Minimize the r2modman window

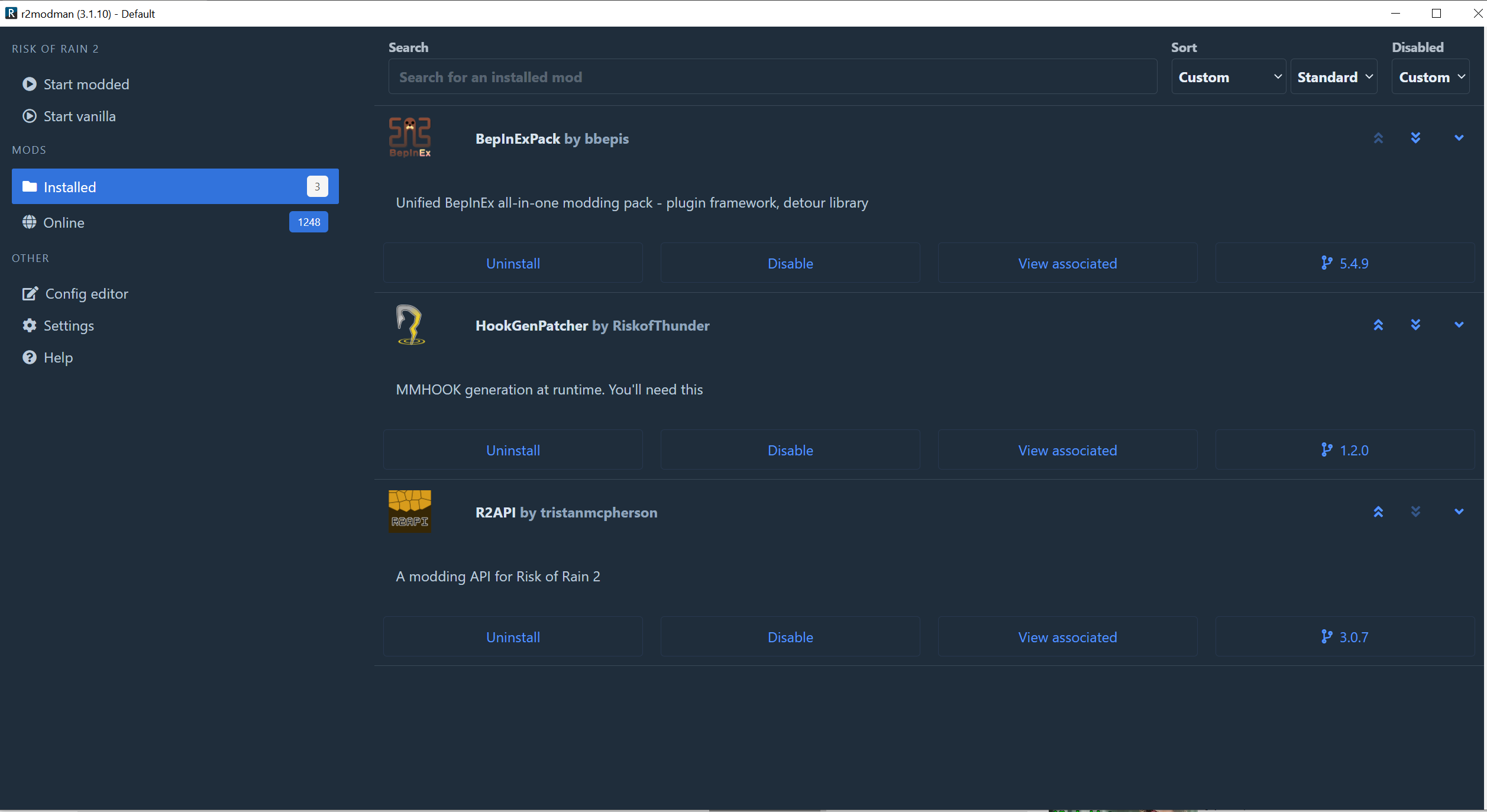tap(1396, 13)
